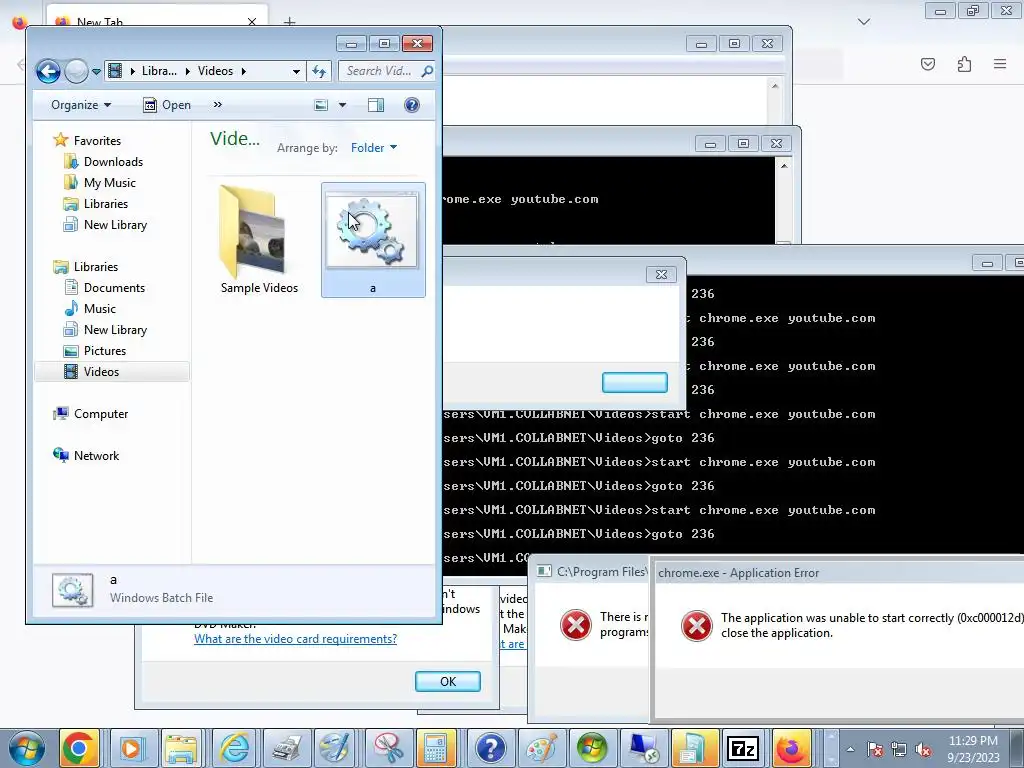
Task: Select Computer in the navigation pane
Action: click(x=101, y=413)
